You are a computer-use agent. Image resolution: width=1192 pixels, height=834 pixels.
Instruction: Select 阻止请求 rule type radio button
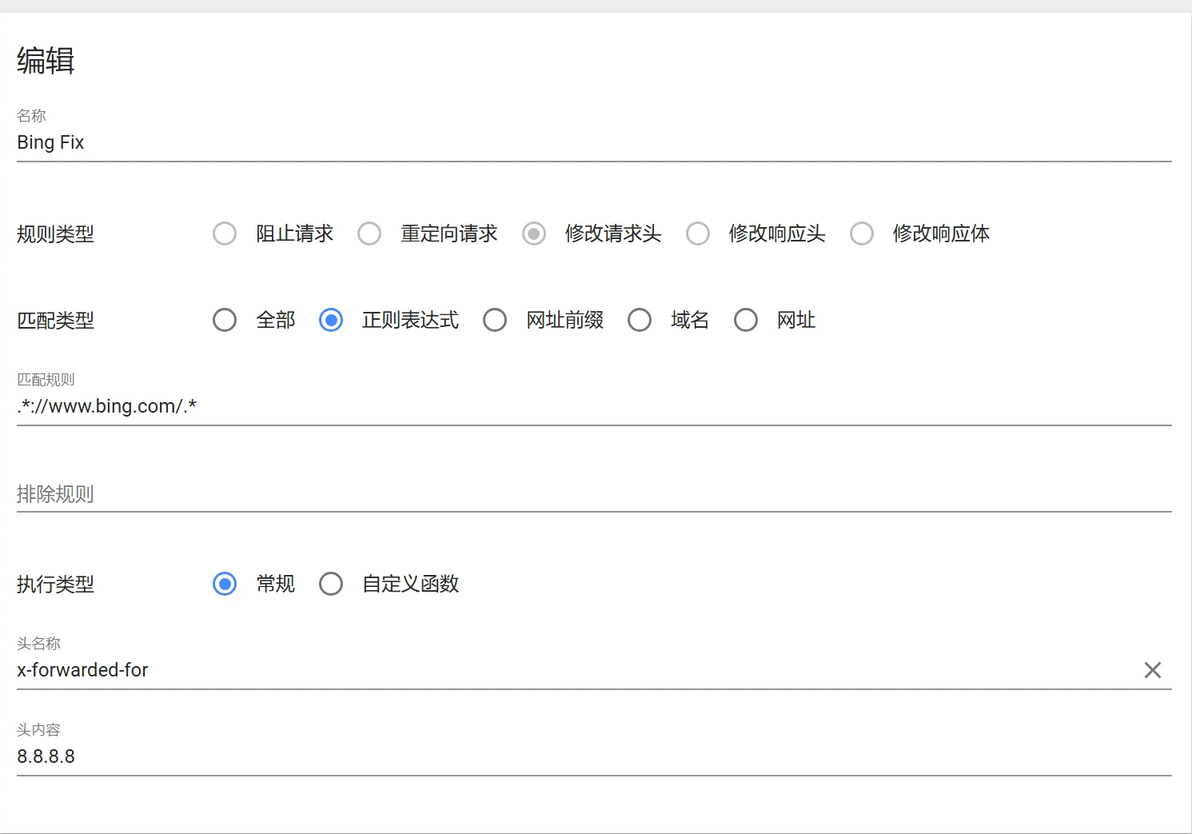point(225,234)
